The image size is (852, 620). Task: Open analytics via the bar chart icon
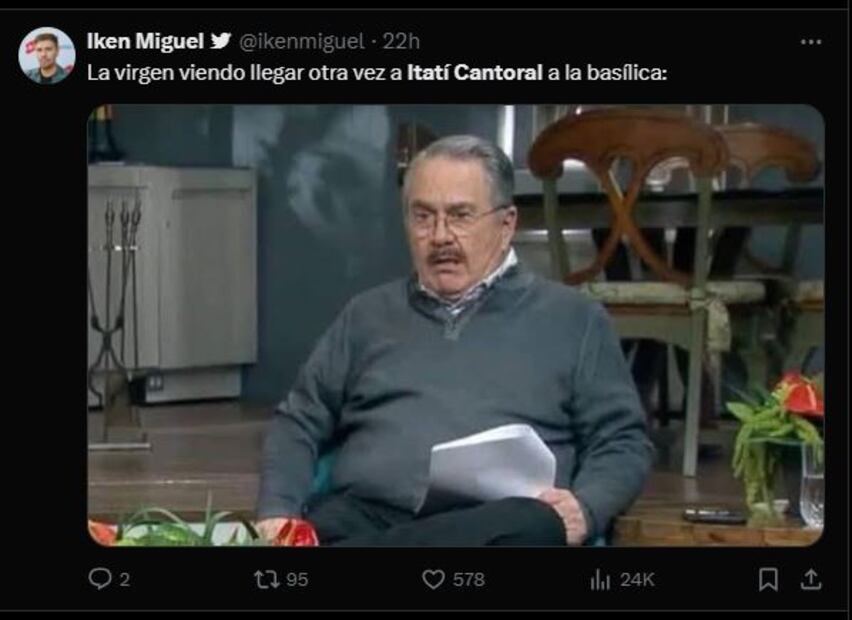coord(600,579)
